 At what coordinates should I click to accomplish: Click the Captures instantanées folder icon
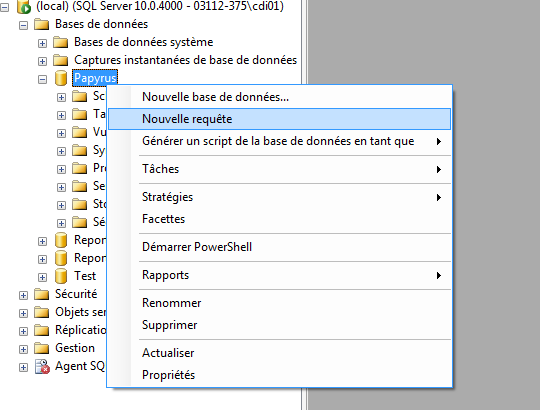(x=61, y=60)
